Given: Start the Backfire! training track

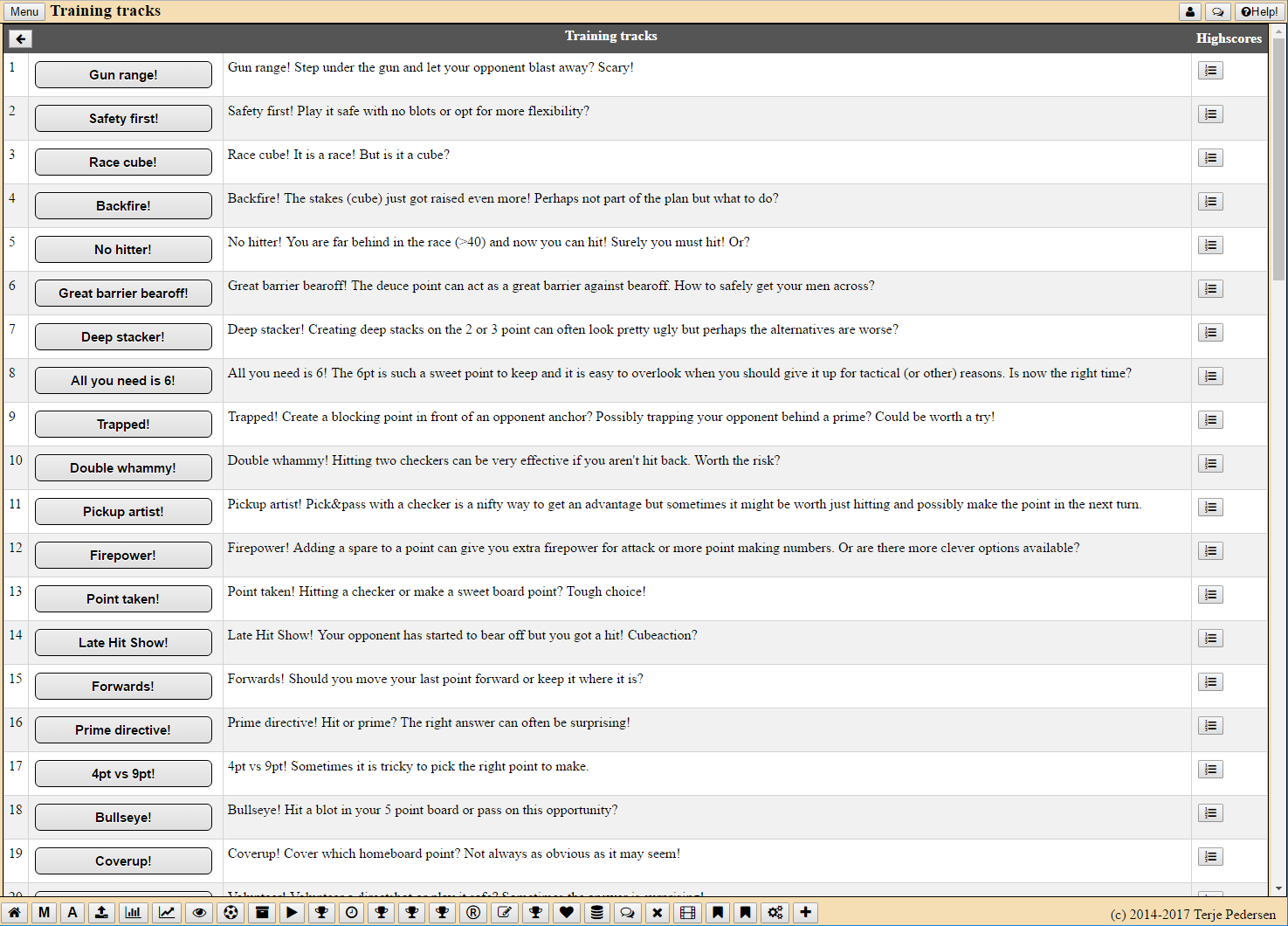Looking at the screenshot, I should point(123,206).
